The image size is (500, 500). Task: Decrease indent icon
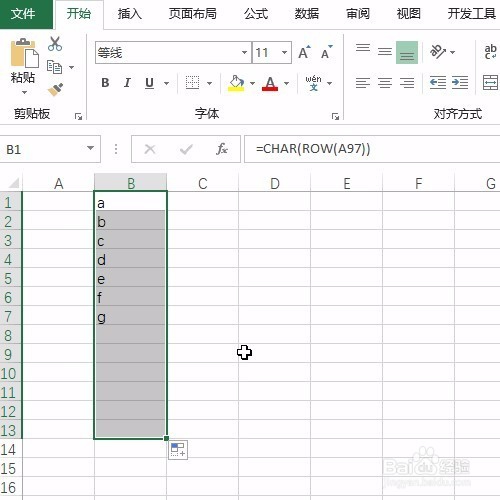click(x=438, y=82)
